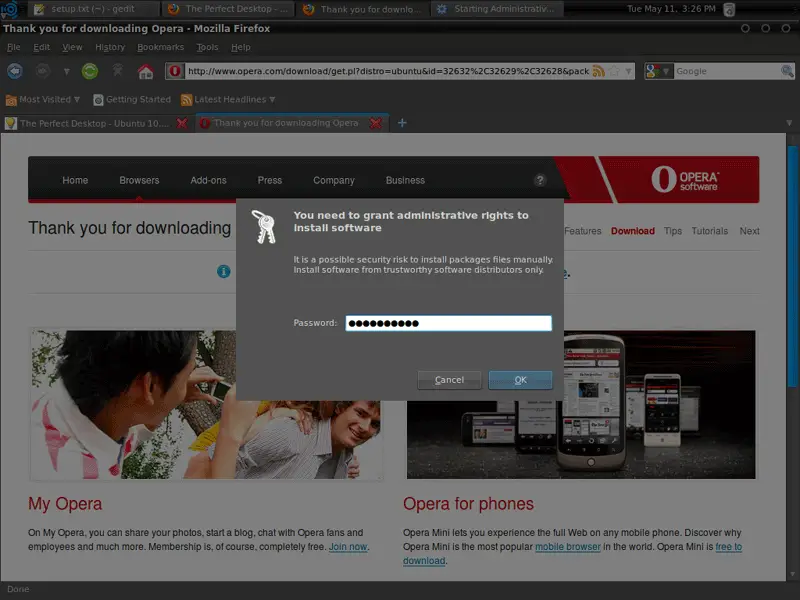
Task: Open the back/forward history dropdown arrow
Action: pyautogui.click(x=66, y=71)
